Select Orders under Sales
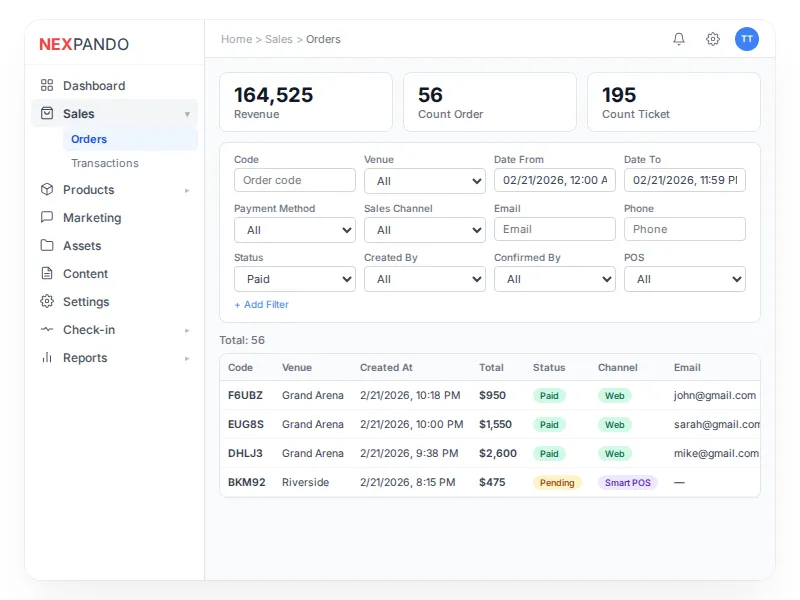 pos(130,139)
